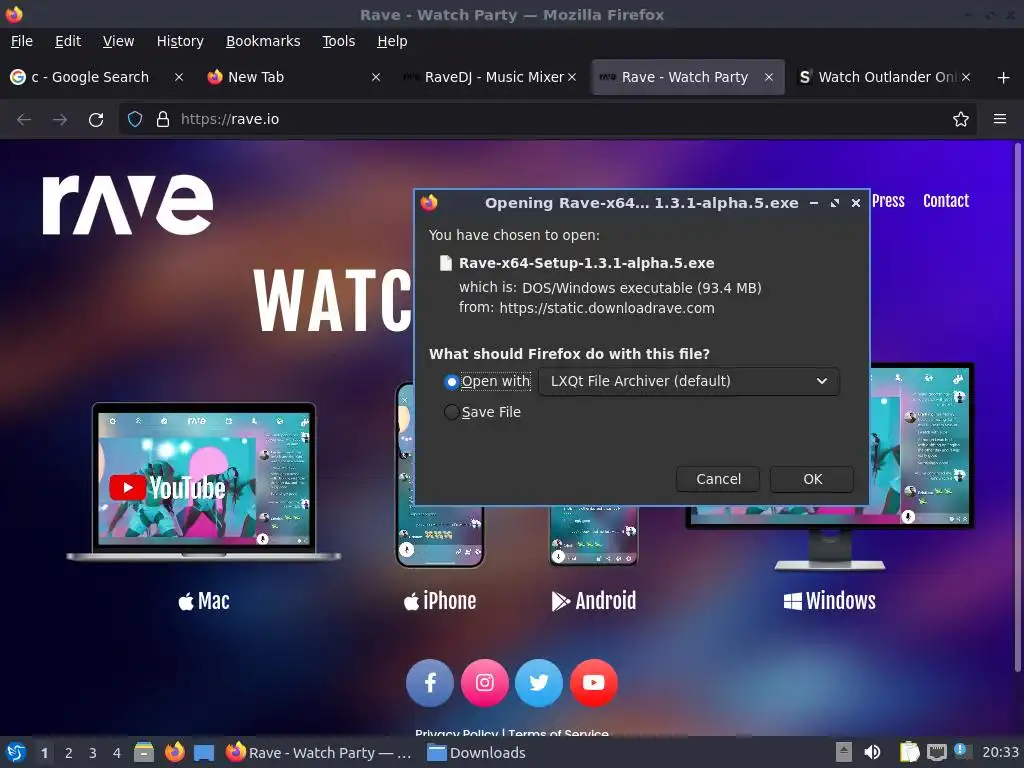Reload the rave.io page
This screenshot has height=768, width=1024.
(x=96, y=120)
